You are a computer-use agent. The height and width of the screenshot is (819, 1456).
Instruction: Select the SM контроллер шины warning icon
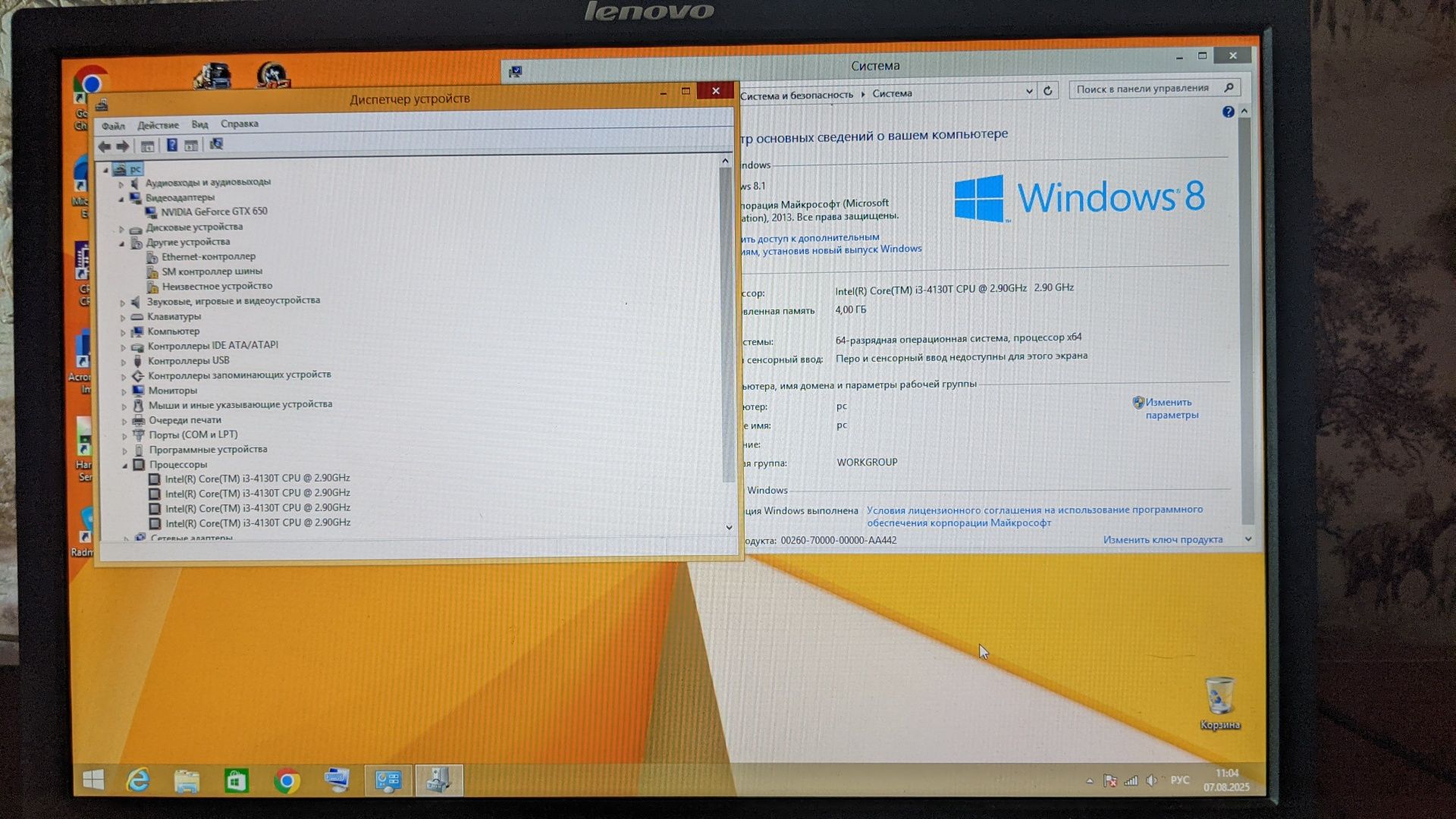tap(152, 271)
